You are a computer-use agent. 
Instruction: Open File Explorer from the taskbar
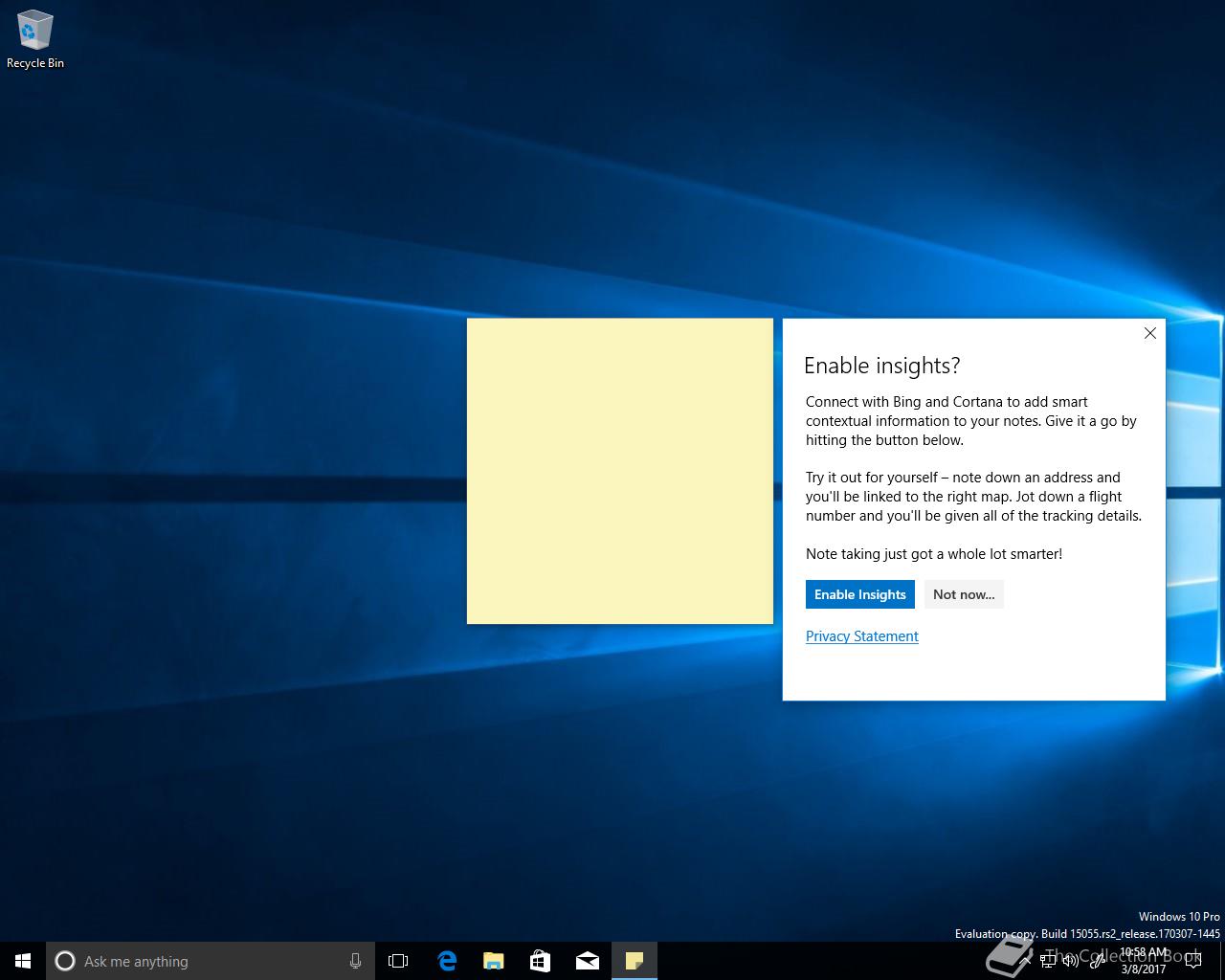pos(493,961)
